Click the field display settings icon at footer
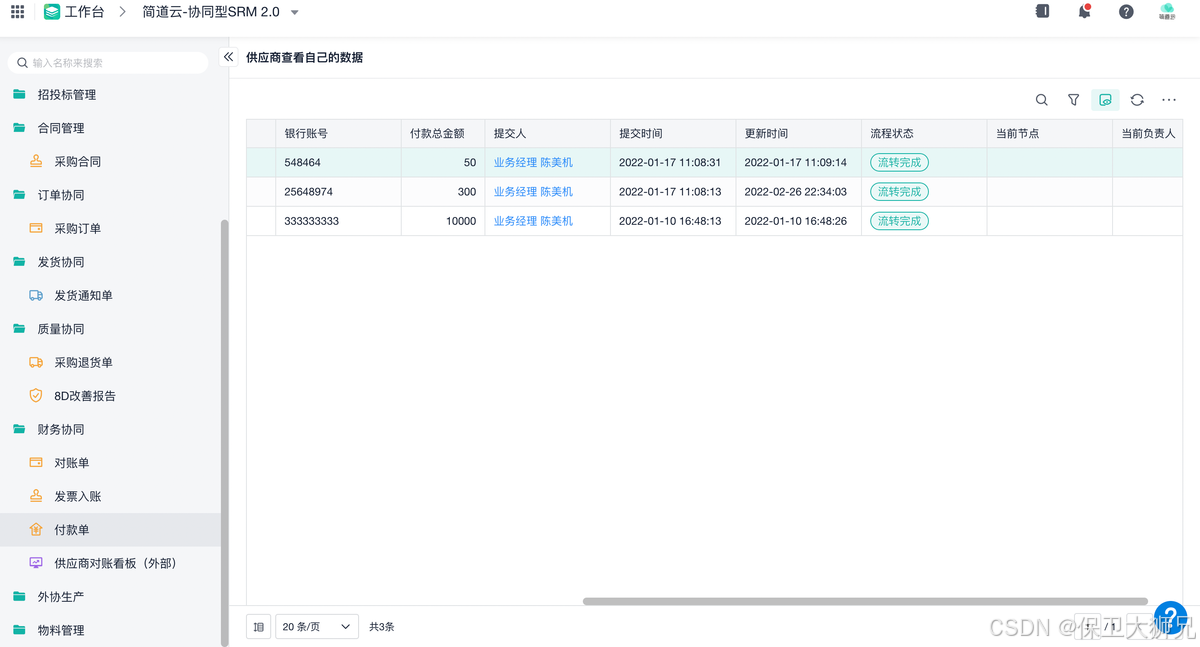This screenshot has width=1200, height=647. point(259,627)
